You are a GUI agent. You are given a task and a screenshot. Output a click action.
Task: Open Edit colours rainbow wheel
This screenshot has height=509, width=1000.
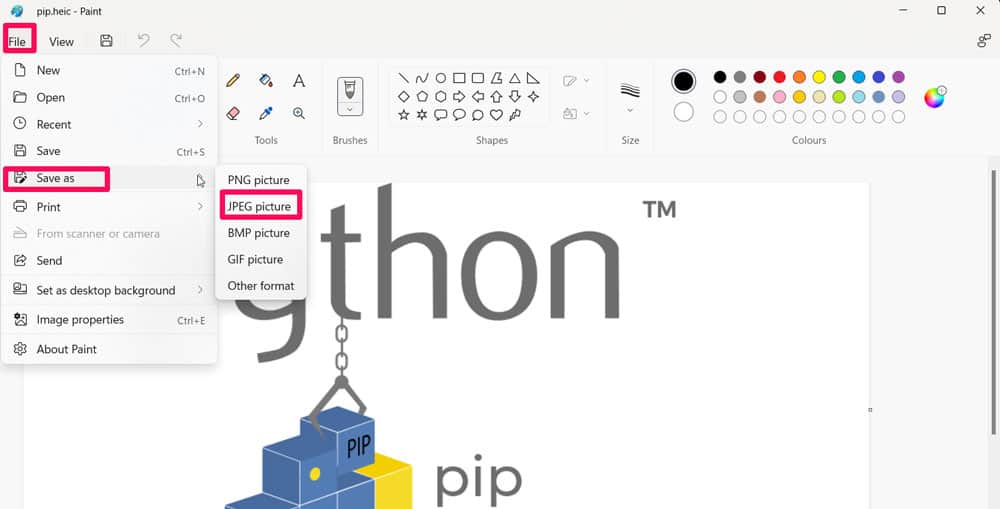(934, 97)
